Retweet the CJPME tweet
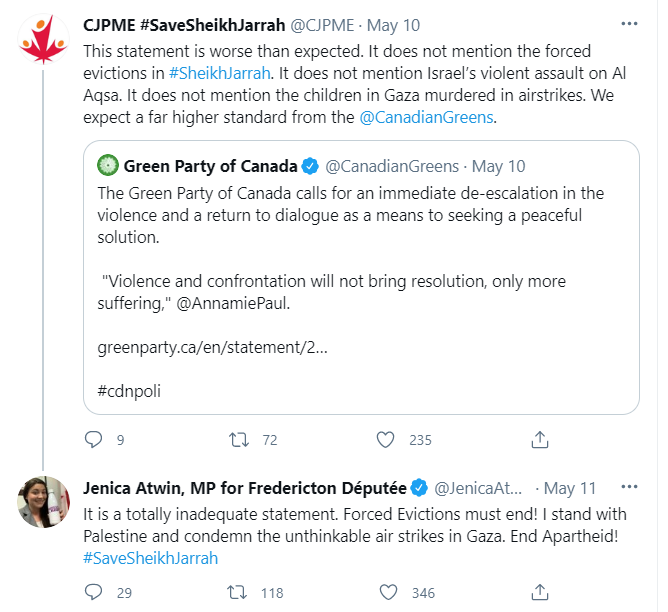Viewport: 668px width, 612px height. (x=239, y=440)
